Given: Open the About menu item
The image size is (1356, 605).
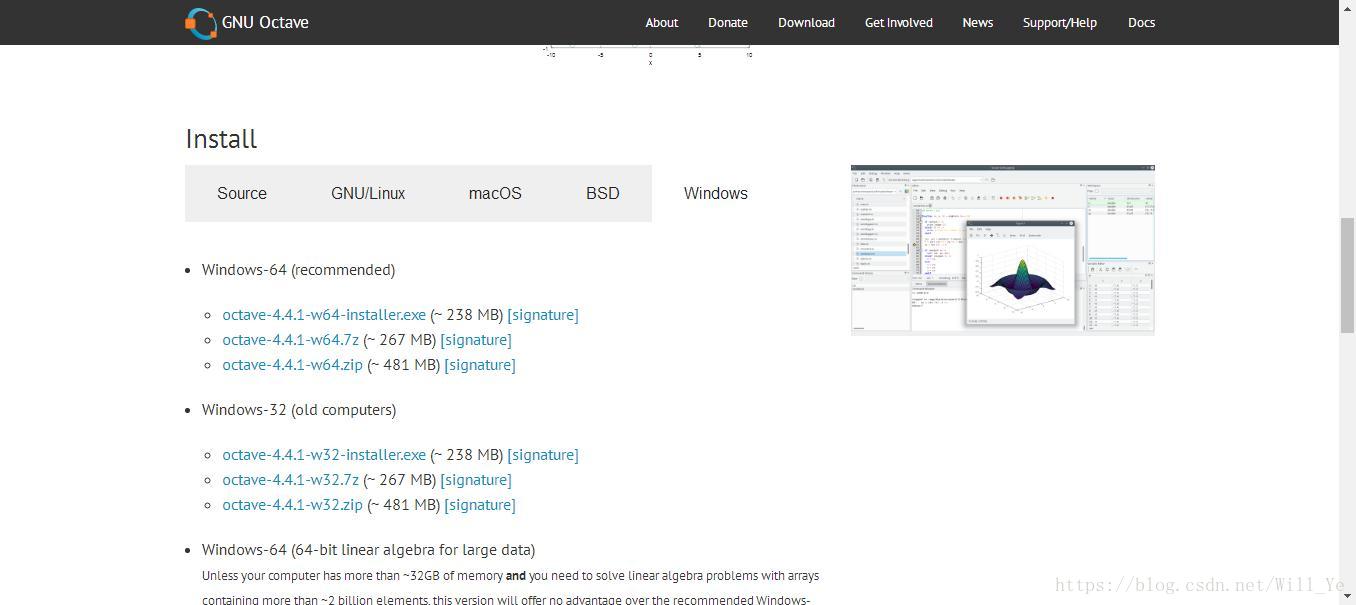Looking at the screenshot, I should click(x=661, y=23).
